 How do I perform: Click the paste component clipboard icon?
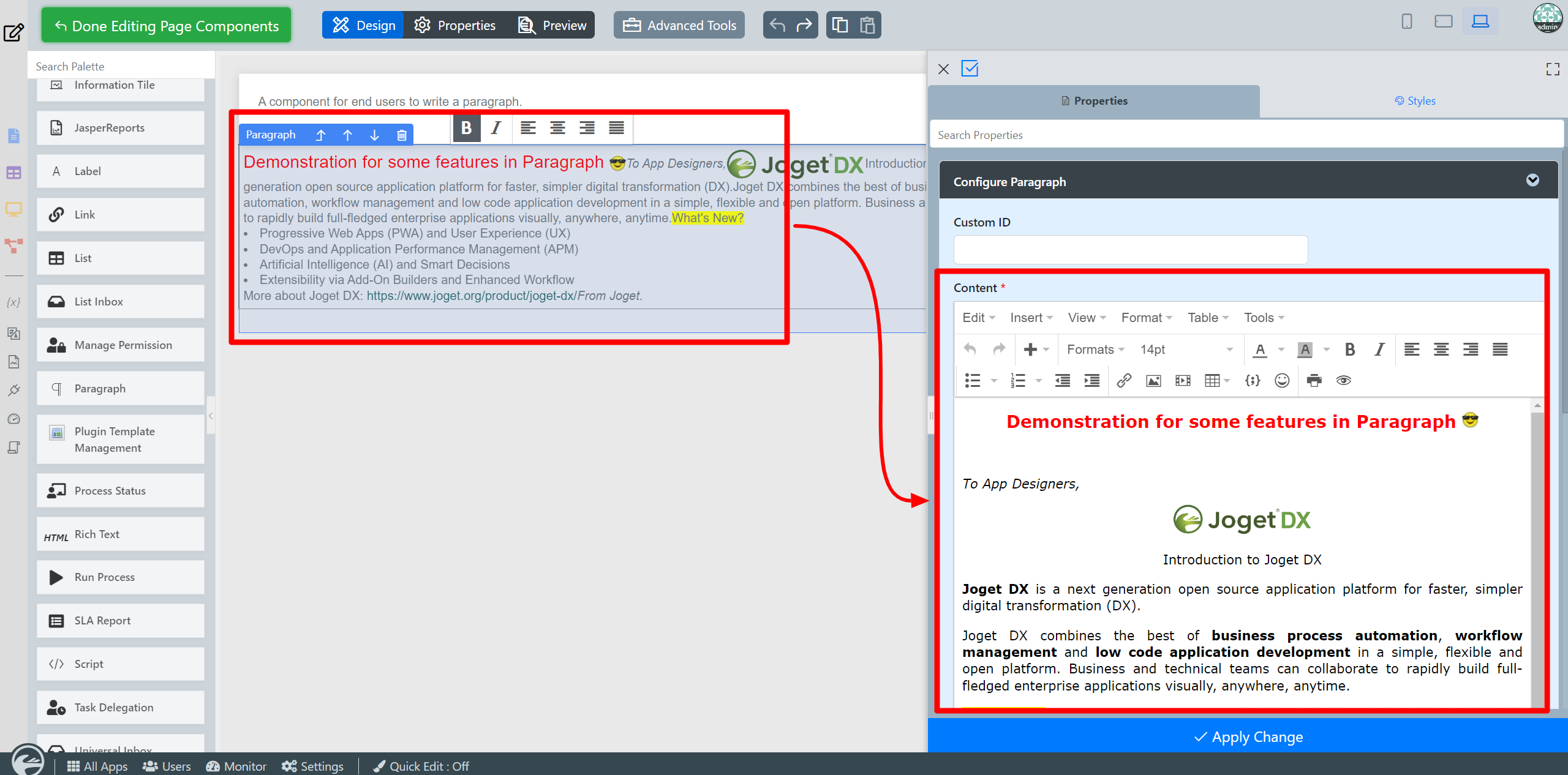pyautogui.click(x=867, y=25)
